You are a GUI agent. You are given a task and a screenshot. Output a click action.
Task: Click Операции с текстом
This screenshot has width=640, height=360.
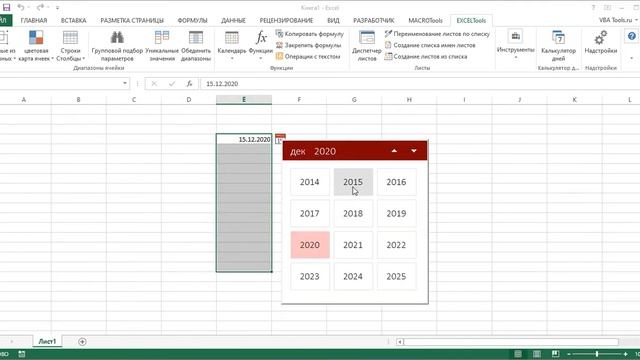pyautogui.click(x=308, y=56)
